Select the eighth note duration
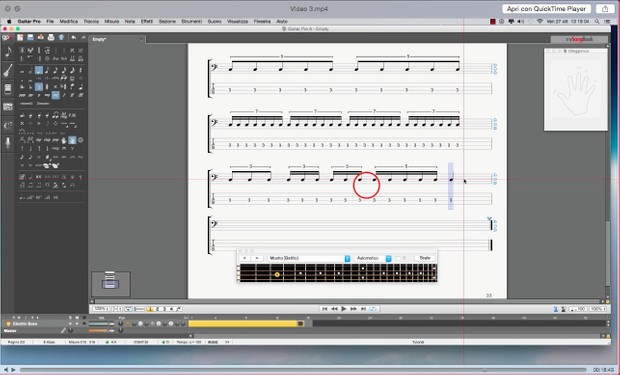 tap(47, 70)
